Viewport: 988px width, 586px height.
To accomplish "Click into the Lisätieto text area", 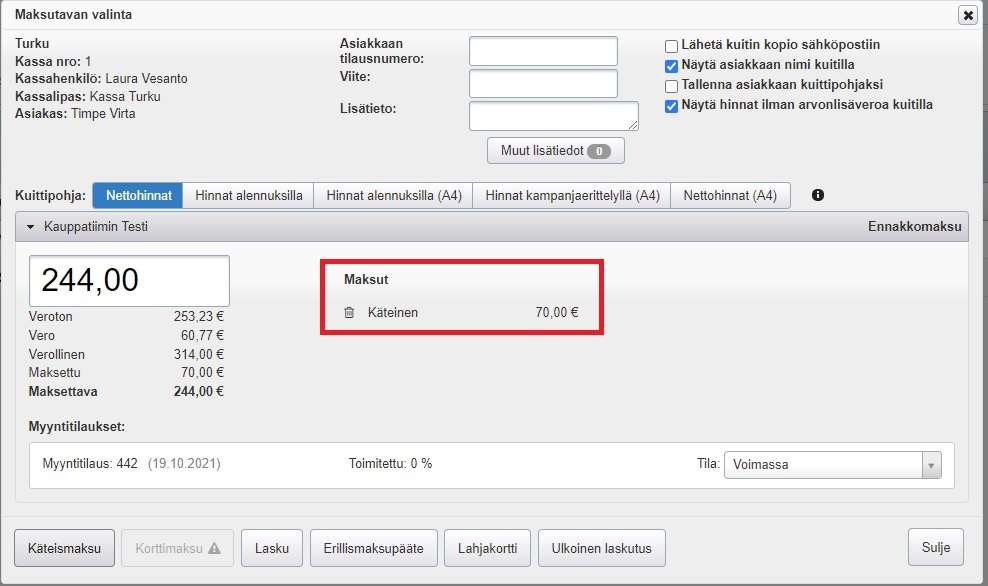I will [x=553, y=116].
